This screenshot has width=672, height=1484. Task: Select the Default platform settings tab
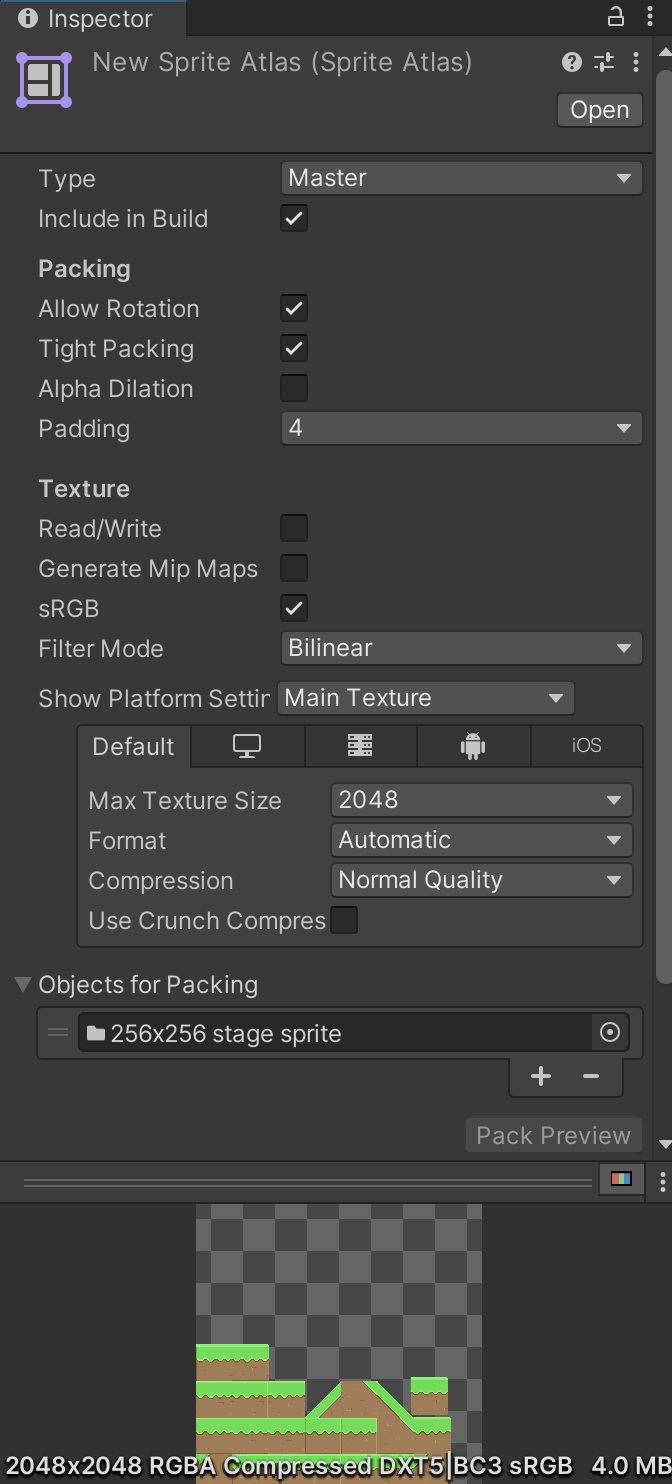(133, 745)
